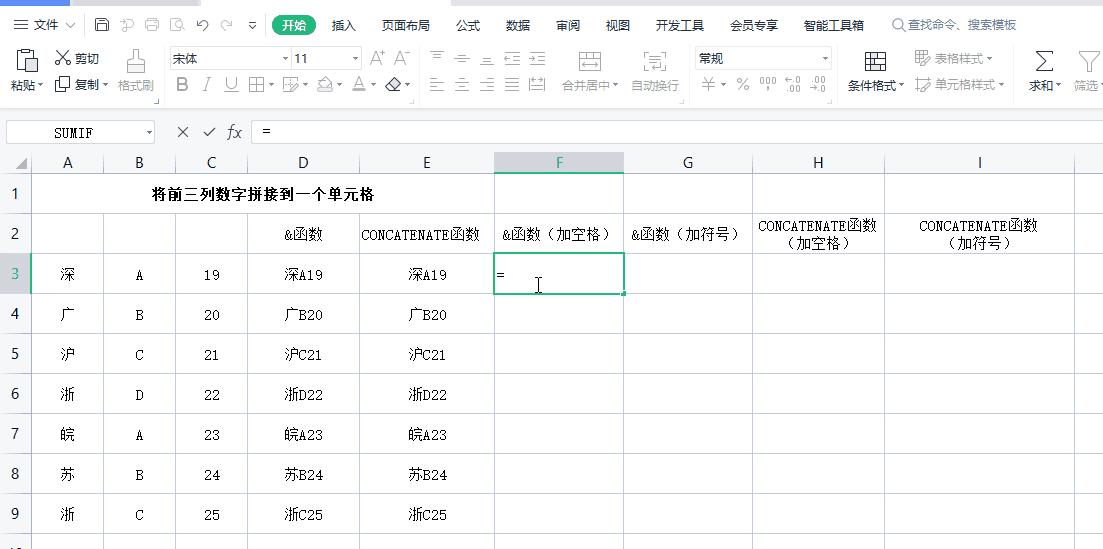Select cell D3 containing 深A19

click(x=303, y=274)
